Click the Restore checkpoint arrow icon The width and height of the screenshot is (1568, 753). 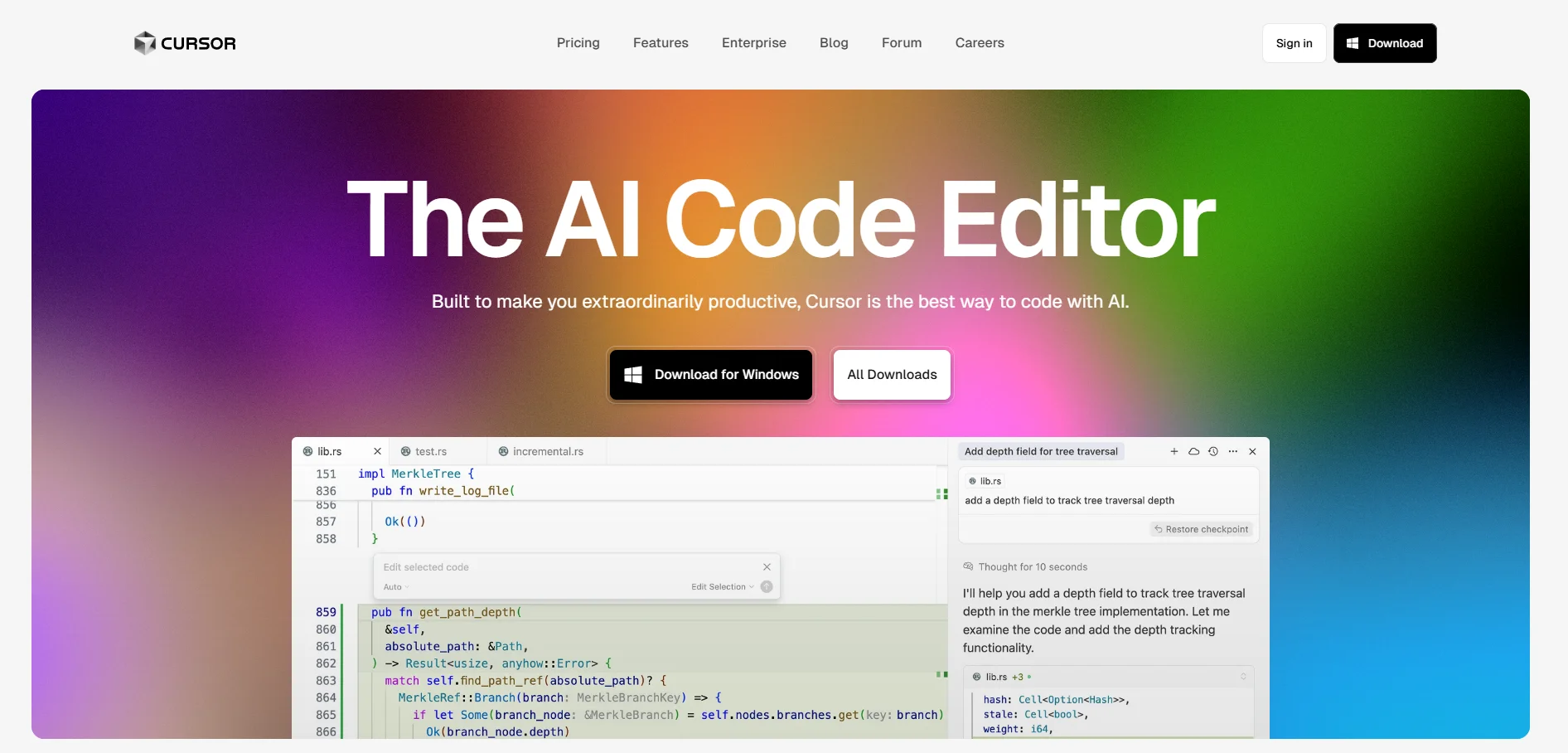coord(1159,529)
